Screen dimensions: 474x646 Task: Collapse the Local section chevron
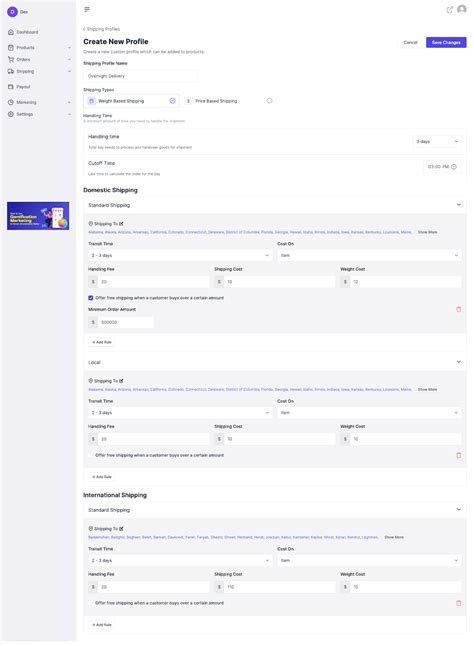(458, 362)
